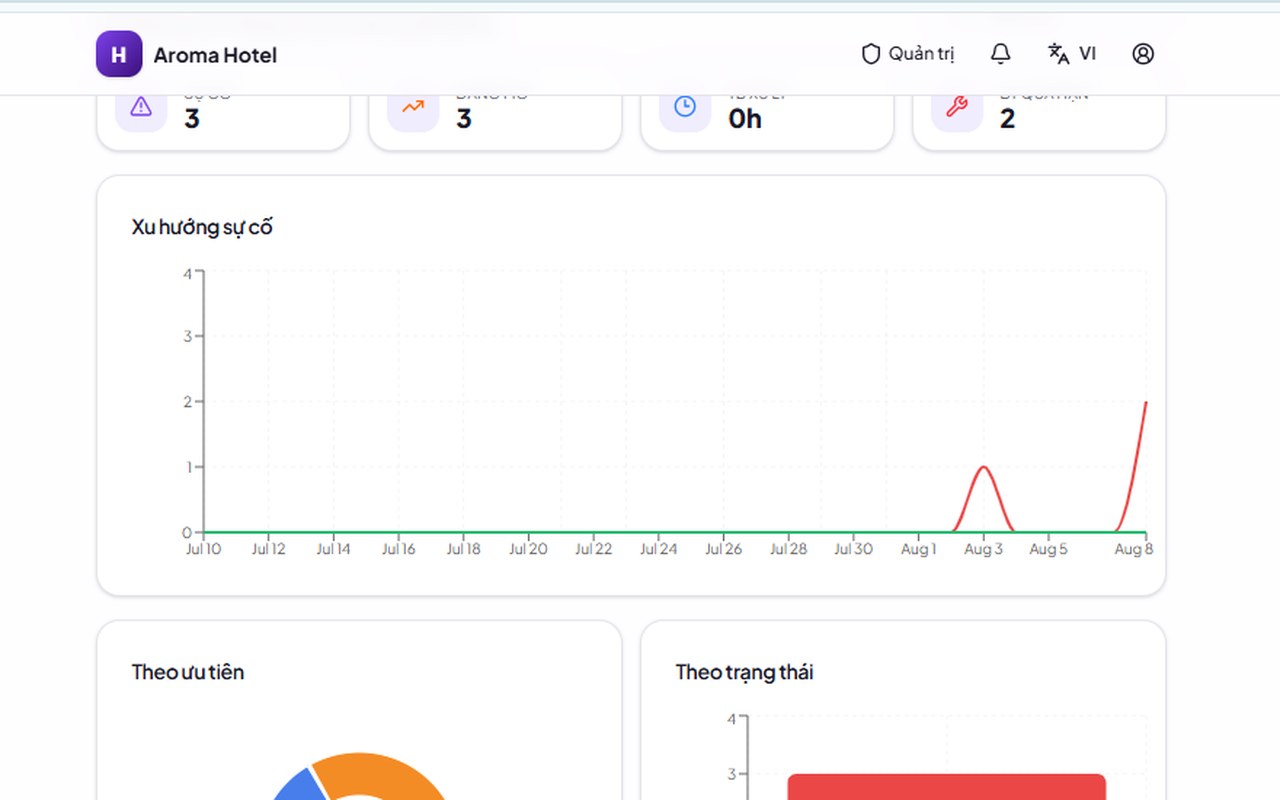
Task: Select the value 2 in the wrench card
Action: 1007,119
